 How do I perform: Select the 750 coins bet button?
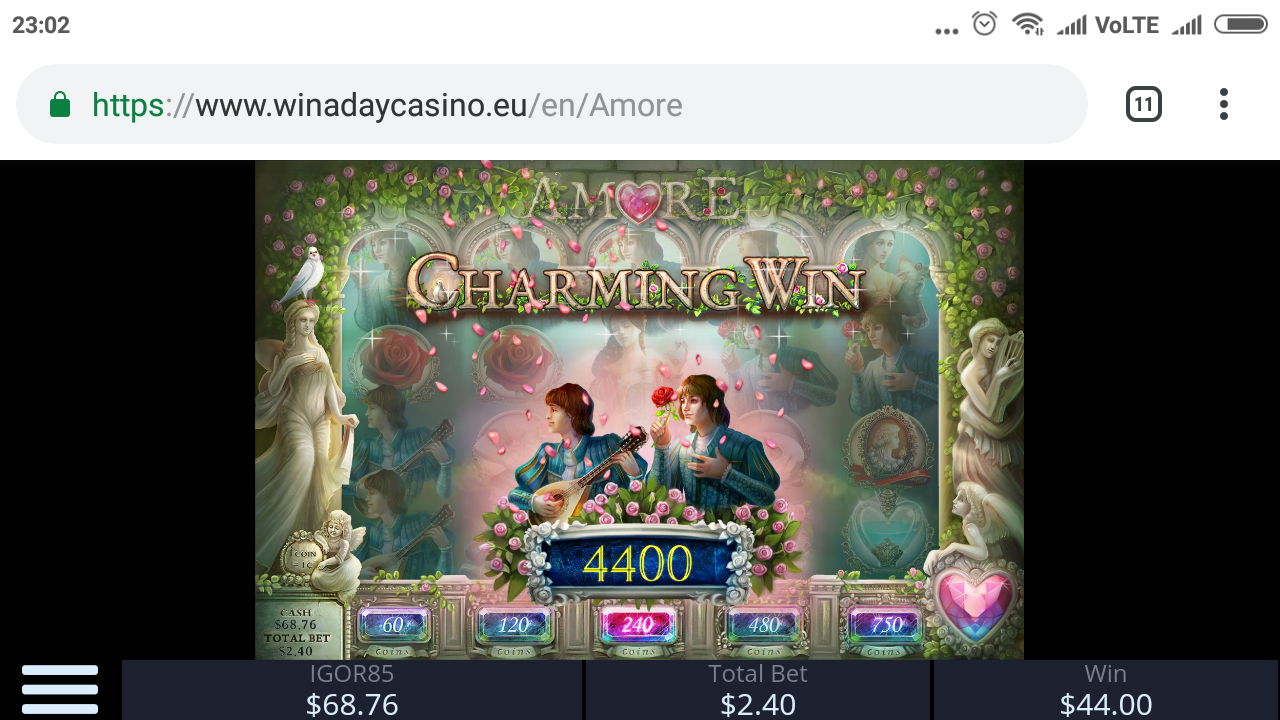coord(886,625)
